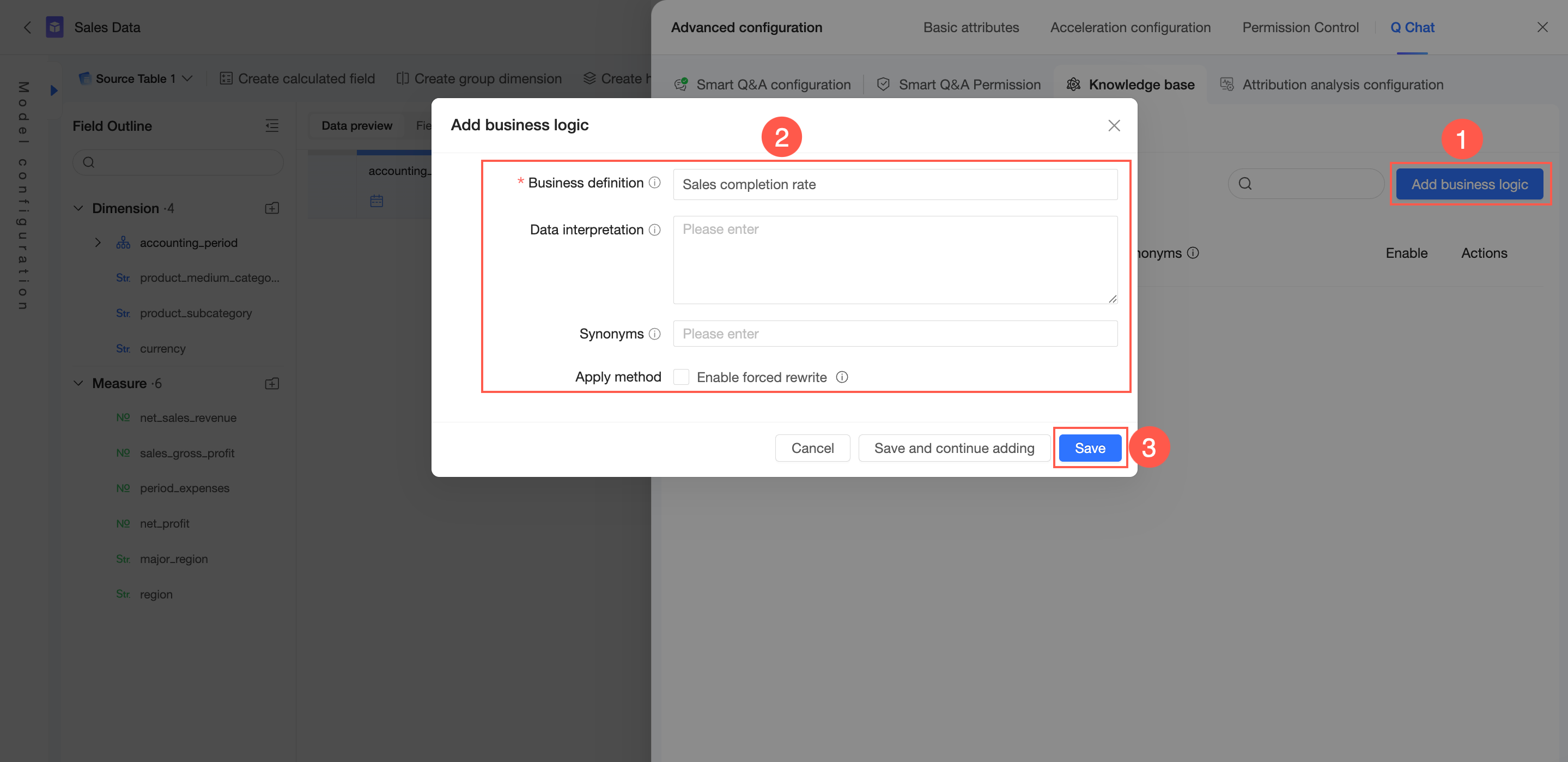Close the Add business logic dialog
1568x762 pixels.
click(x=1114, y=125)
